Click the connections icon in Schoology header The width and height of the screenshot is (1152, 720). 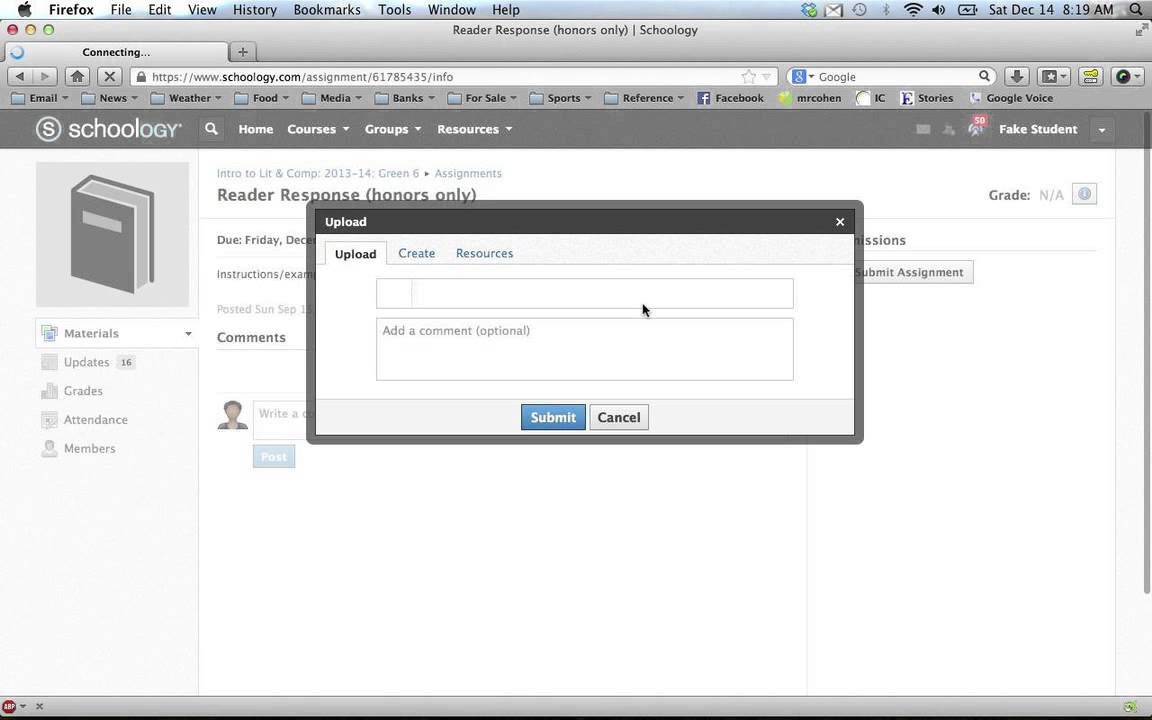click(948, 129)
